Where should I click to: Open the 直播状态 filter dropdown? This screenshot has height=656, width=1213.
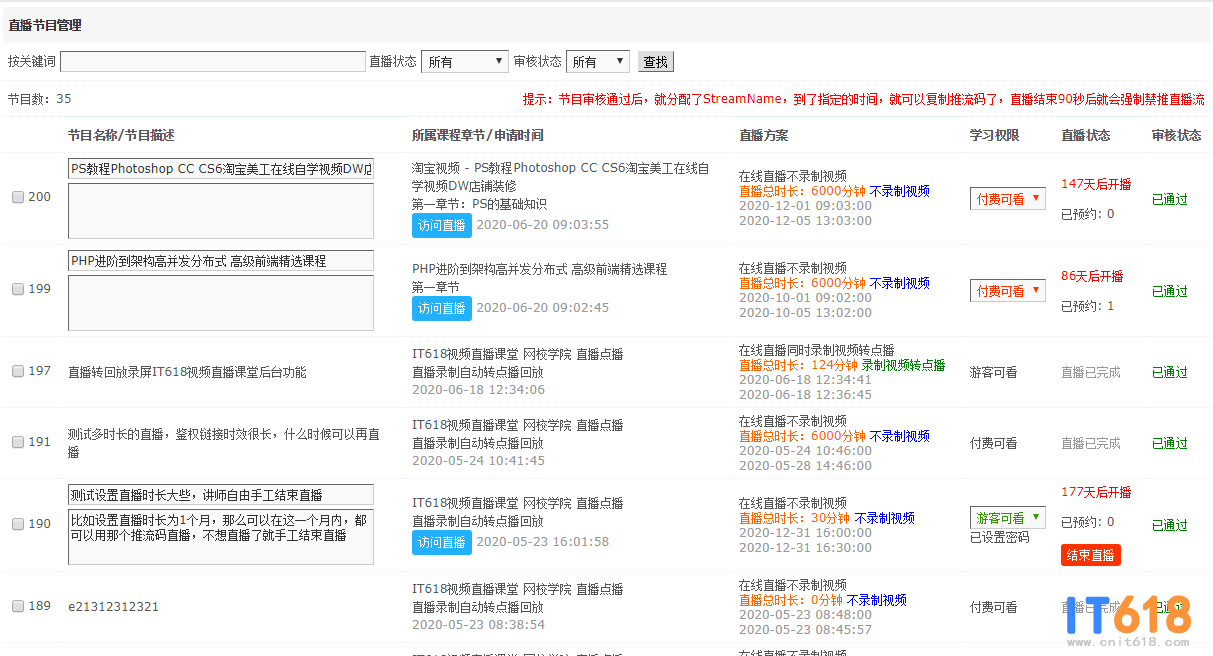tap(465, 62)
